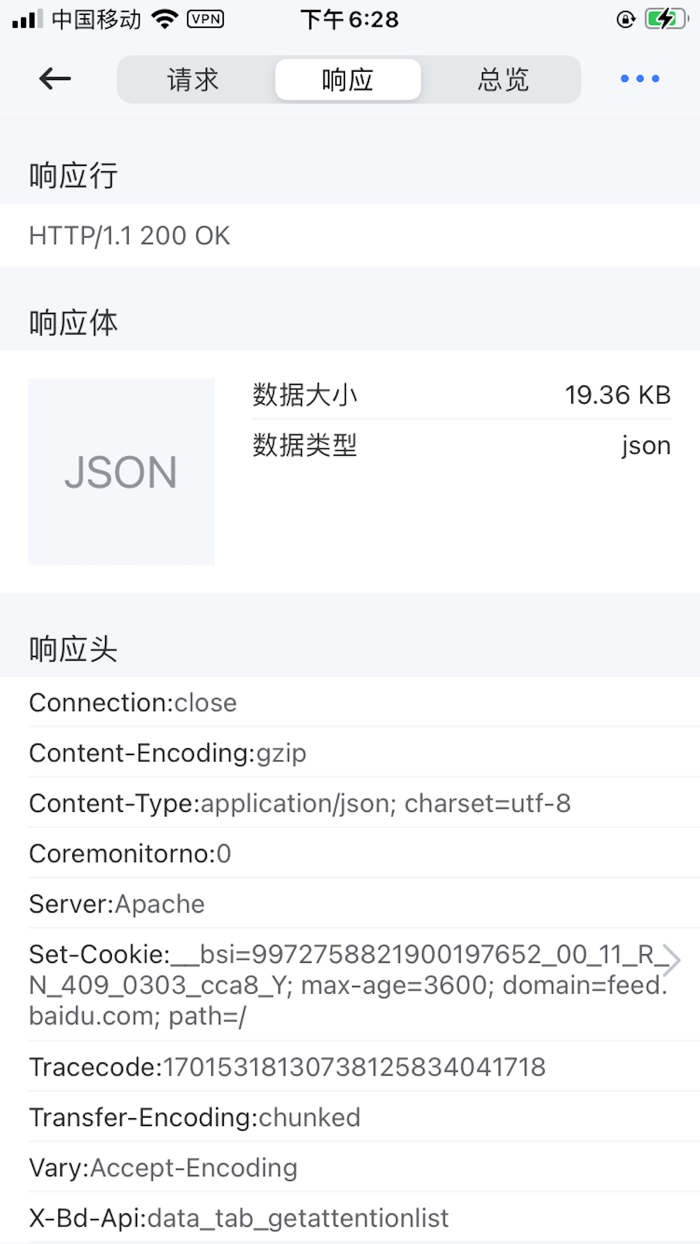Tap the VPN badge in the status bar
This screenshot has height=1244, width=700.
205,18
